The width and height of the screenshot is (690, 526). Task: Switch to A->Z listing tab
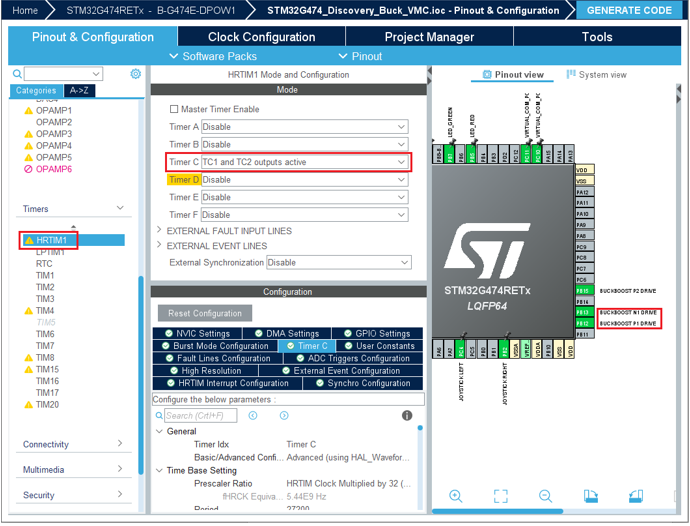[x=79, y=90]
